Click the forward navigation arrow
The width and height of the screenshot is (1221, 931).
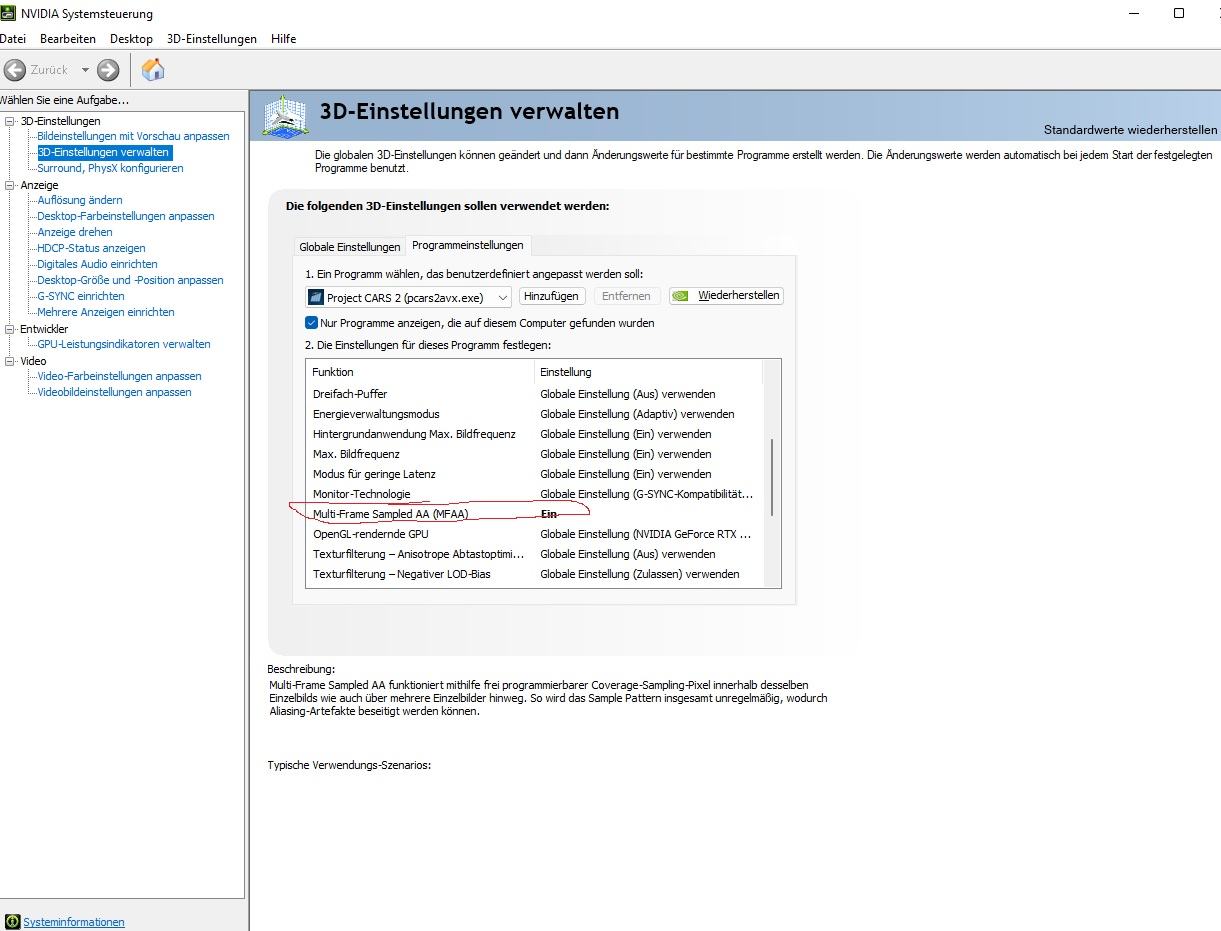(x=108, y=70)
